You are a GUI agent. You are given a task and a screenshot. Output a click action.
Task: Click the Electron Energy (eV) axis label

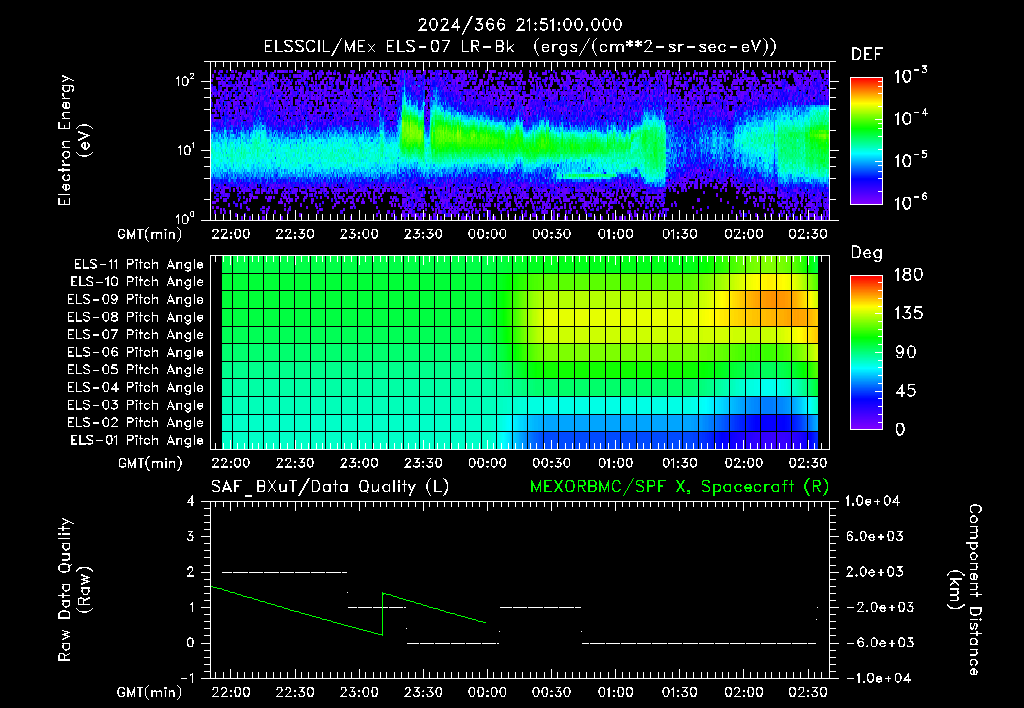click(x=74, y=140)
